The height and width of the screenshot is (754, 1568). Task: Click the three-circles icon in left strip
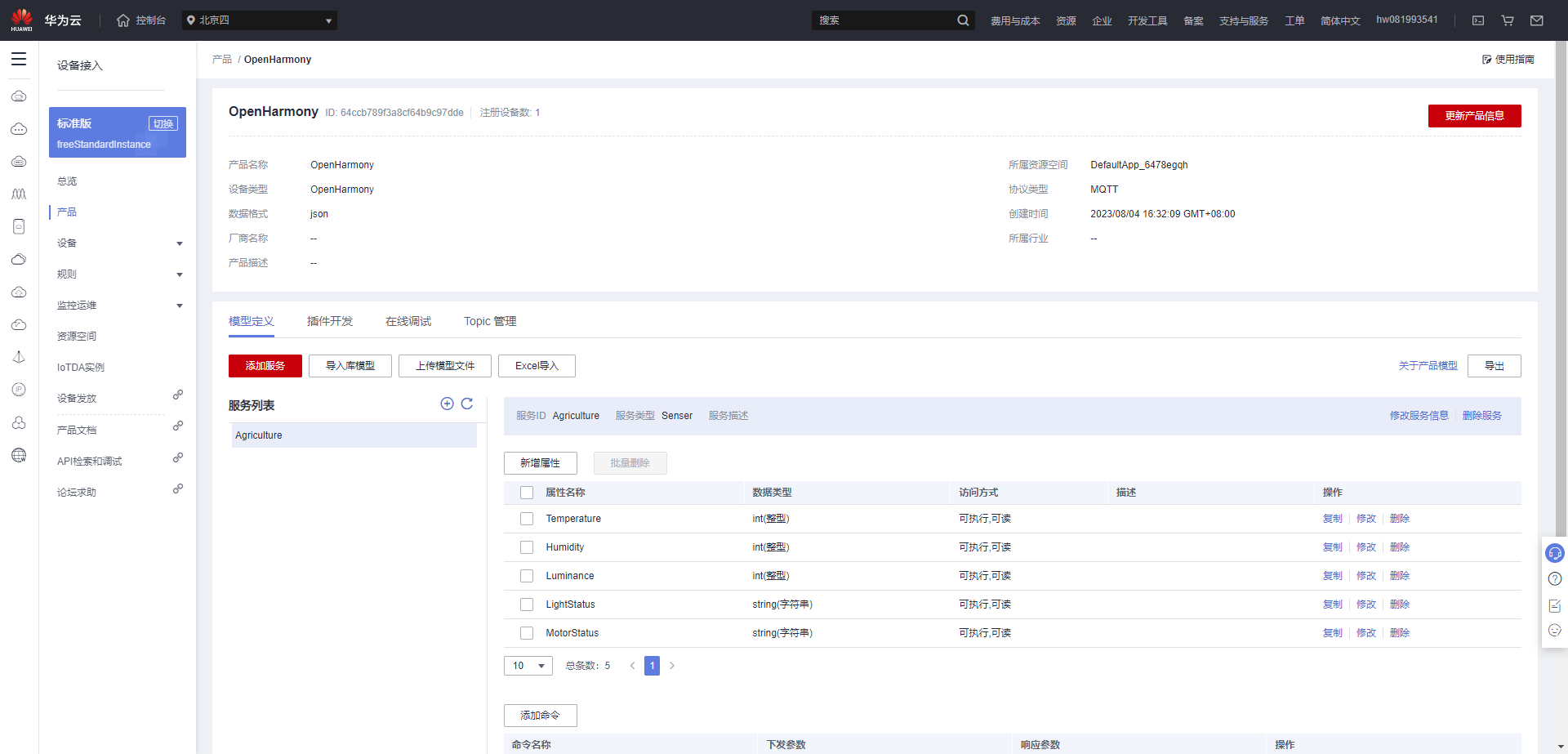pos(19,422)
